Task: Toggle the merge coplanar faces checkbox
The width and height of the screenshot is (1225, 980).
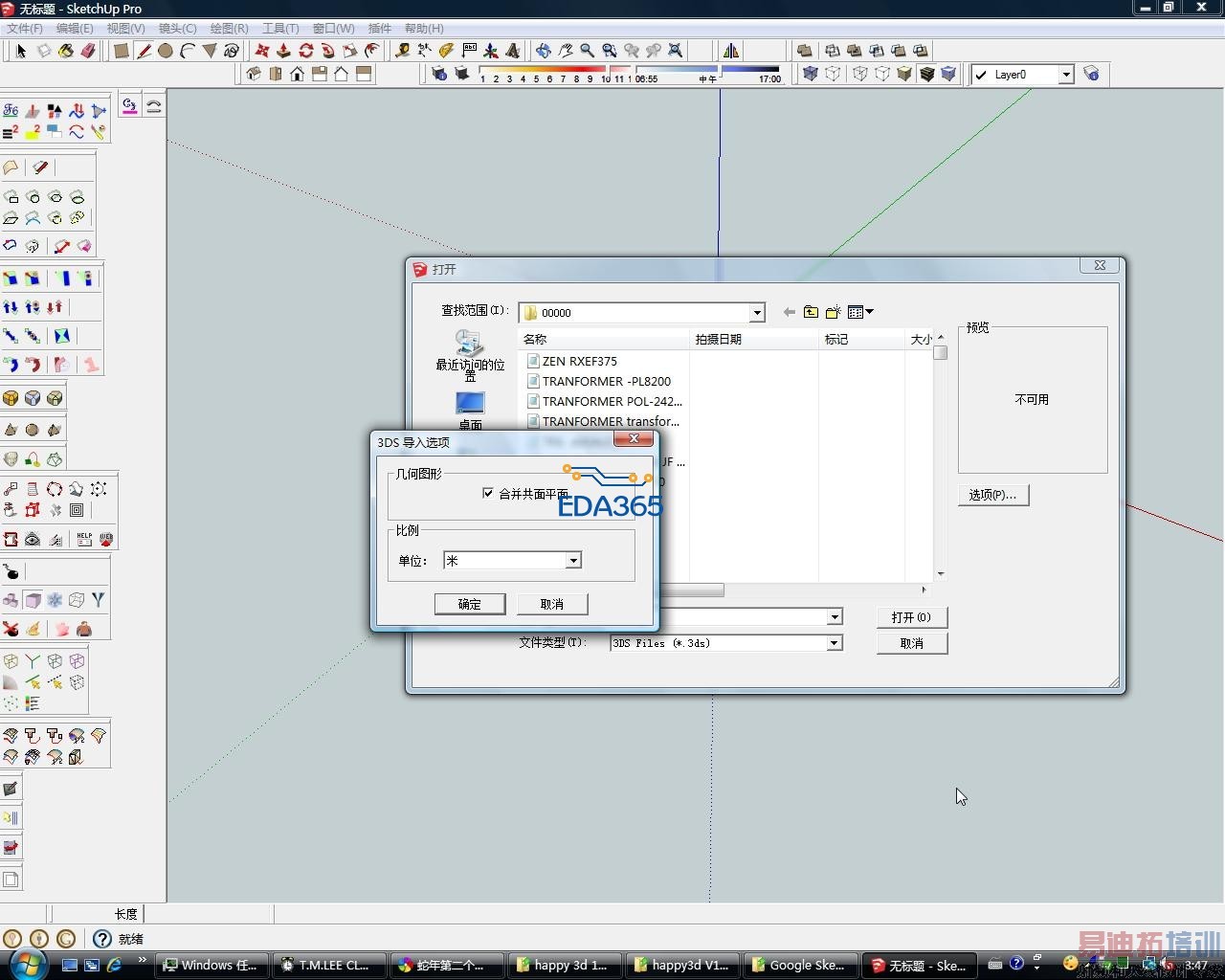Action: tap(488, 493)
